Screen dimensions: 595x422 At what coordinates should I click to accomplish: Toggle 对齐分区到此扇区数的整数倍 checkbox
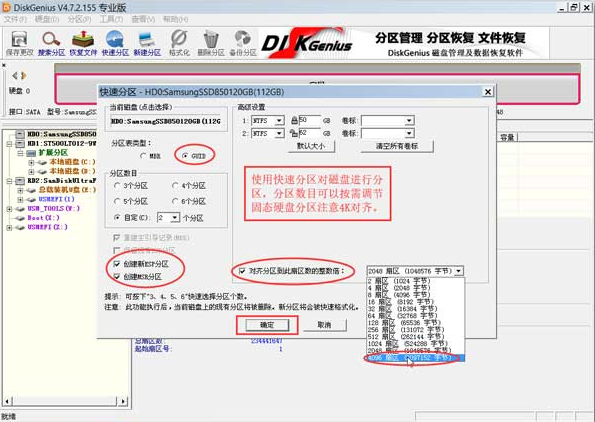click(x=242, y=271)
